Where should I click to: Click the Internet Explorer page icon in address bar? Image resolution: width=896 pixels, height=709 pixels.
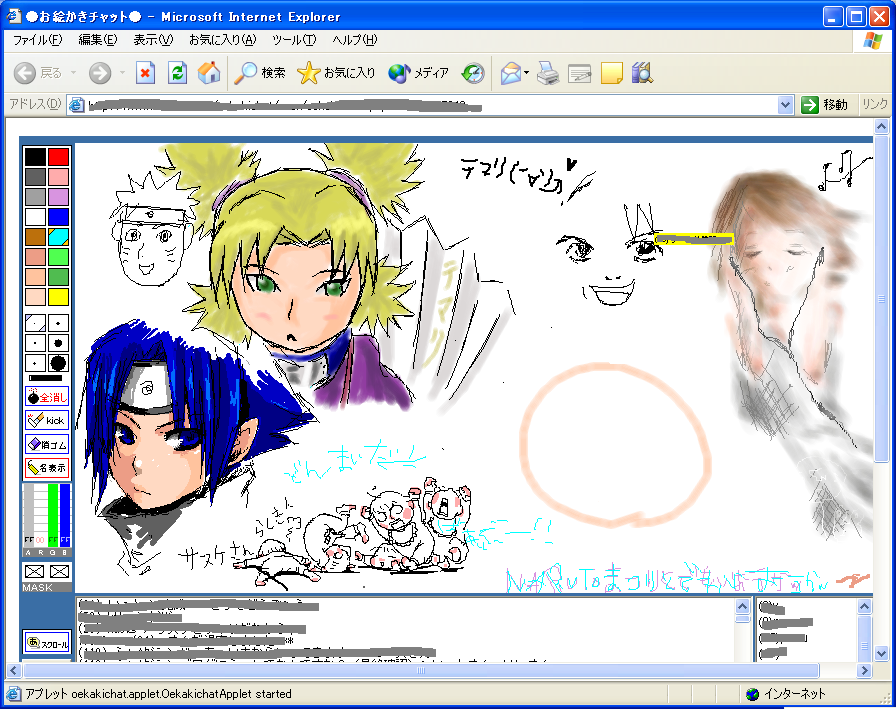[76, 105]
